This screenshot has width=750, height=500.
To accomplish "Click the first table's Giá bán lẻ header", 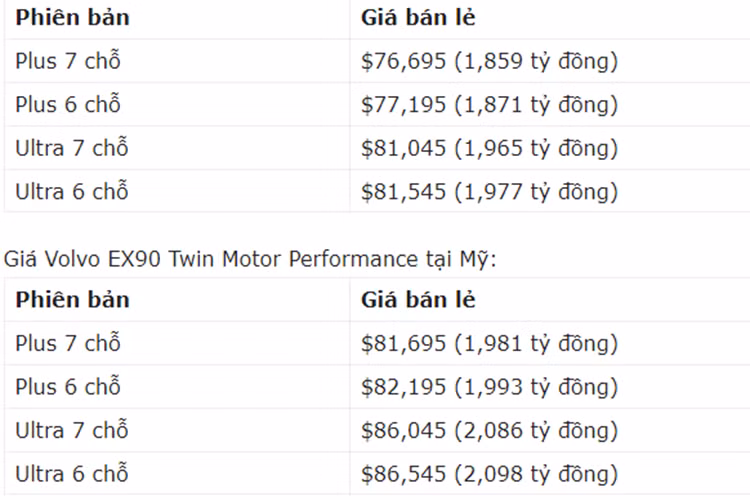I will 418,18.
